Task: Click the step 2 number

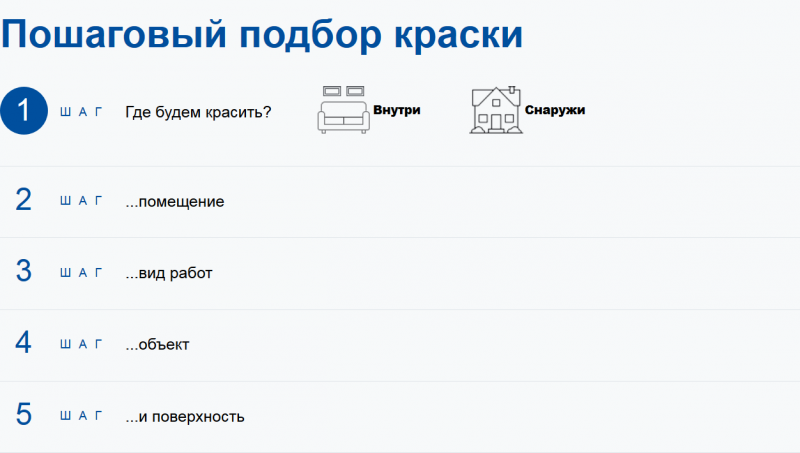Action: 23,200
